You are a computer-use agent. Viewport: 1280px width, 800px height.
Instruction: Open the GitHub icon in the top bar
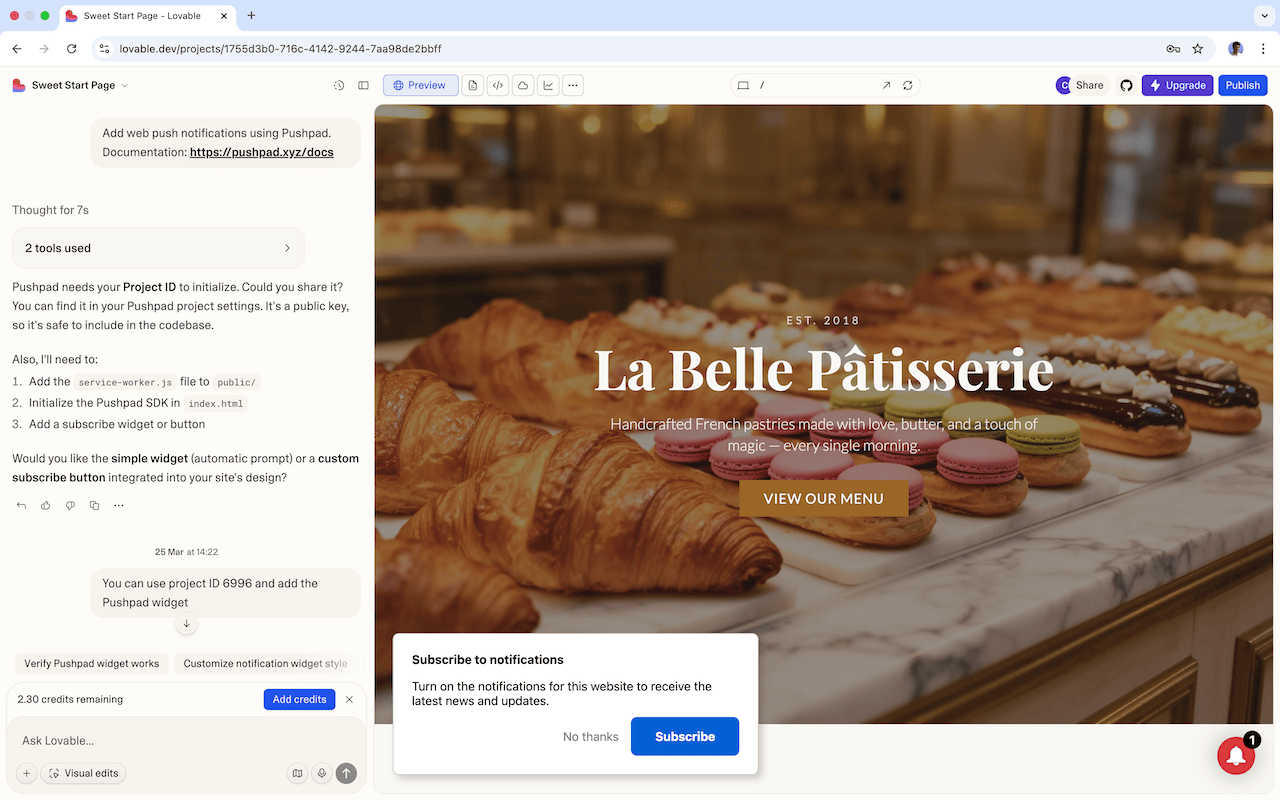[x=1126, y=85]
